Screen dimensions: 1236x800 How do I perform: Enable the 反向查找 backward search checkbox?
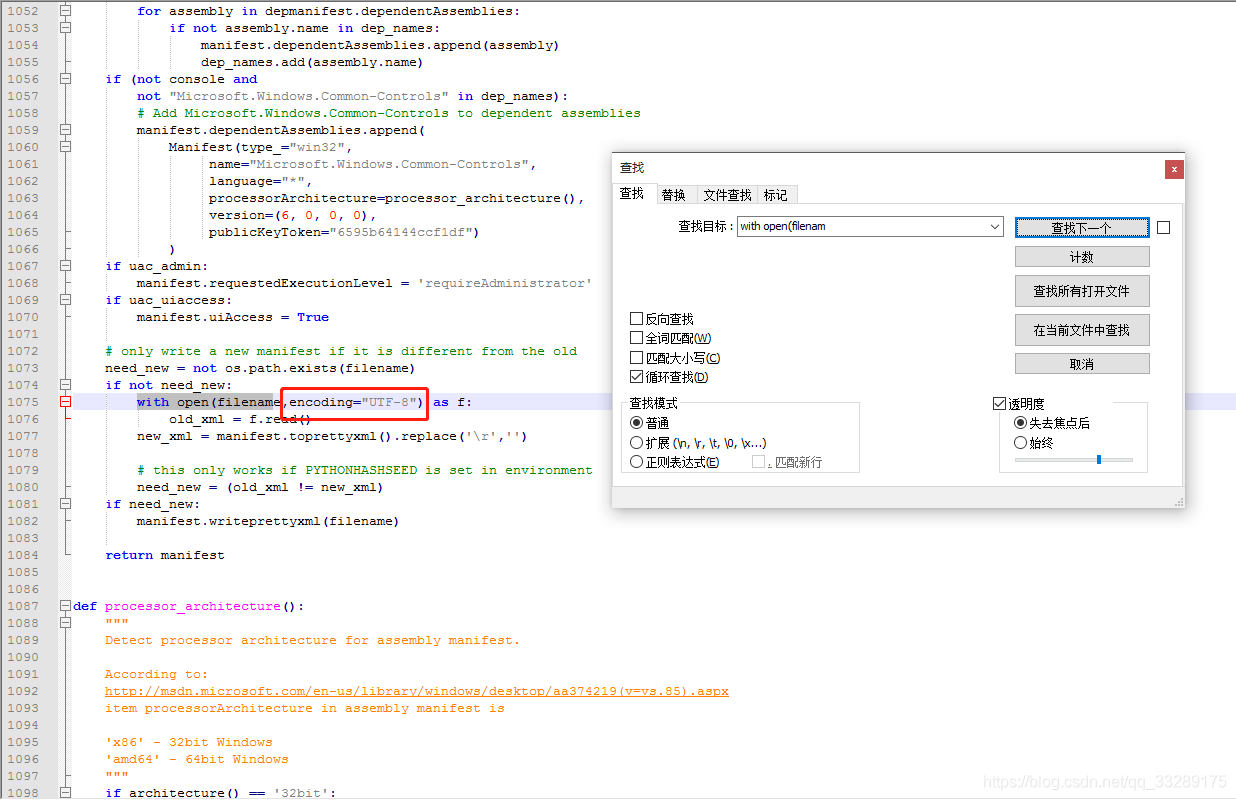pyautogui.click(x=636, y=318)
